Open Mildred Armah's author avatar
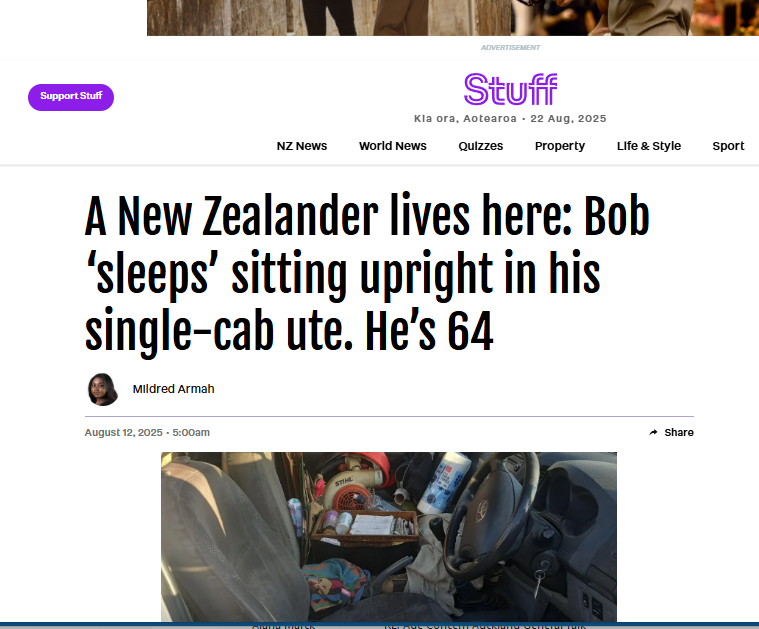The width and height of the screenshot is (759, 629). click(x=103, y=389)
